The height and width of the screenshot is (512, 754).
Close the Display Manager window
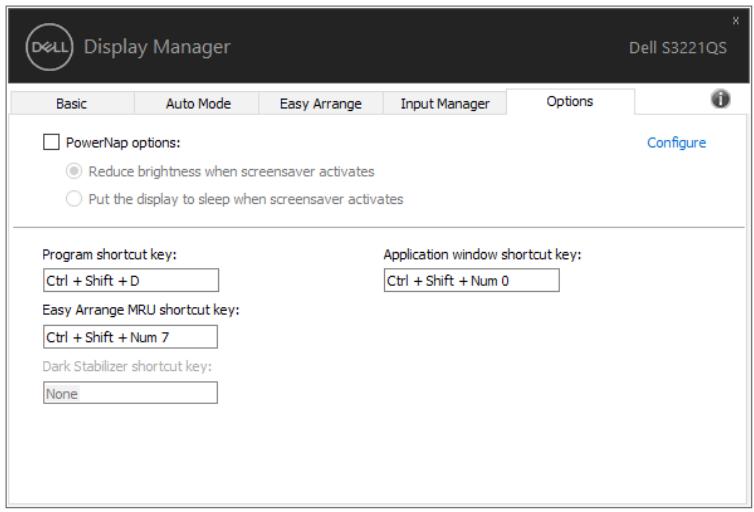click(735, 21)
